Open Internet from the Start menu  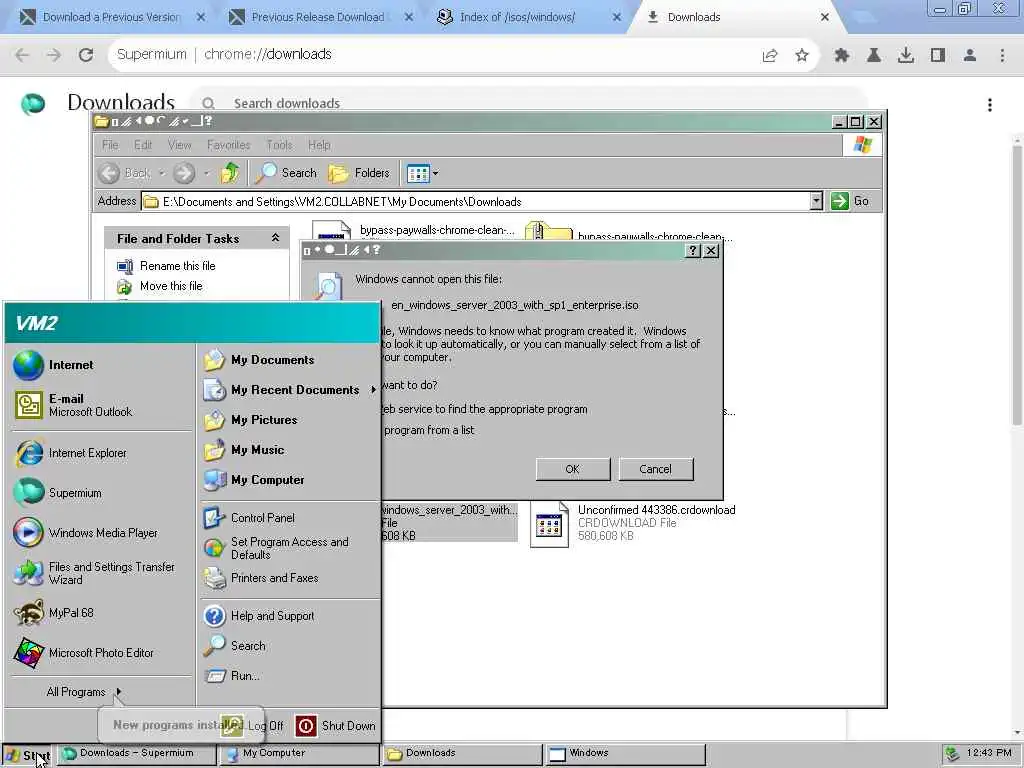pos(54,365)
